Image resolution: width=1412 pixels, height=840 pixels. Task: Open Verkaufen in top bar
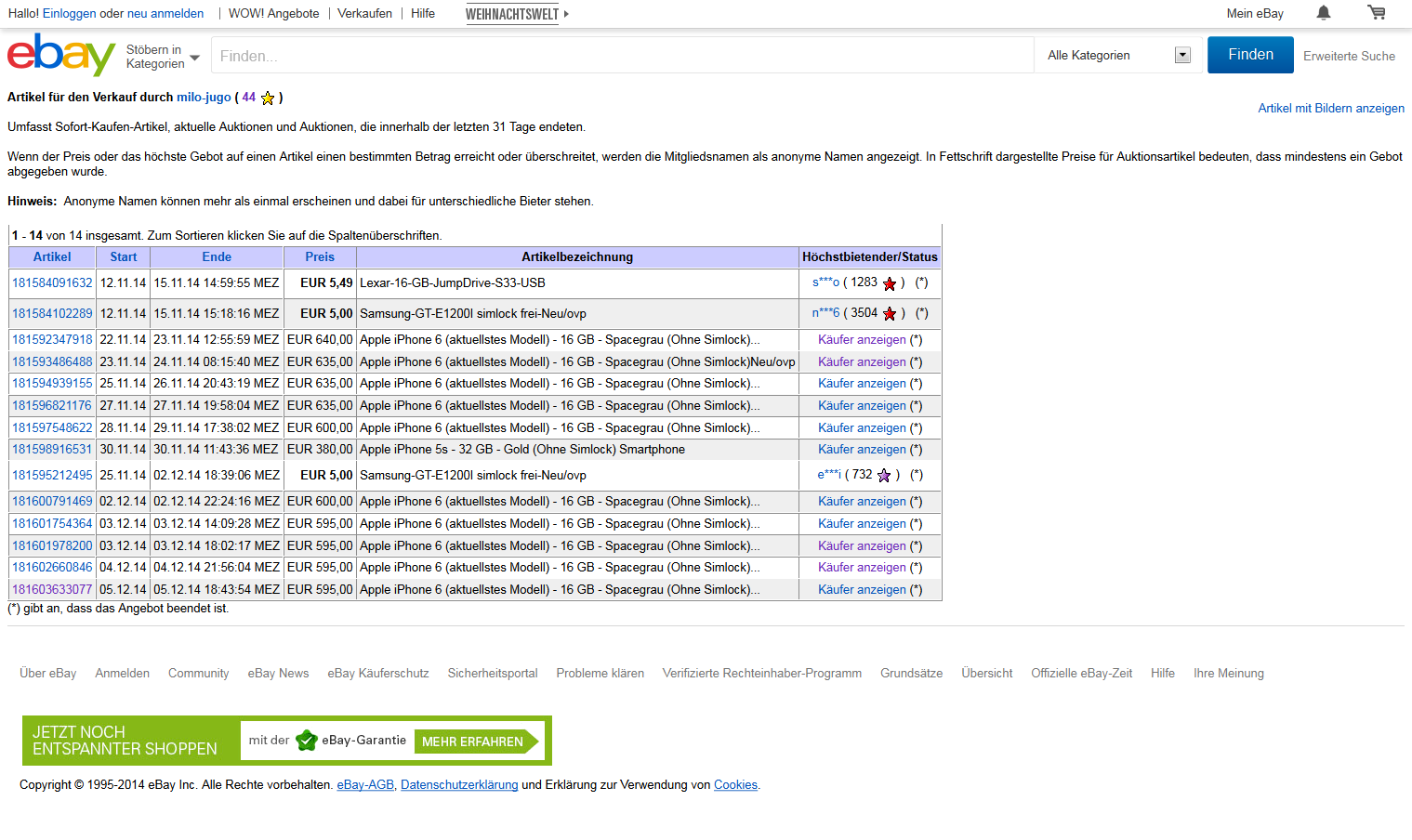click(x=364, y=13)
